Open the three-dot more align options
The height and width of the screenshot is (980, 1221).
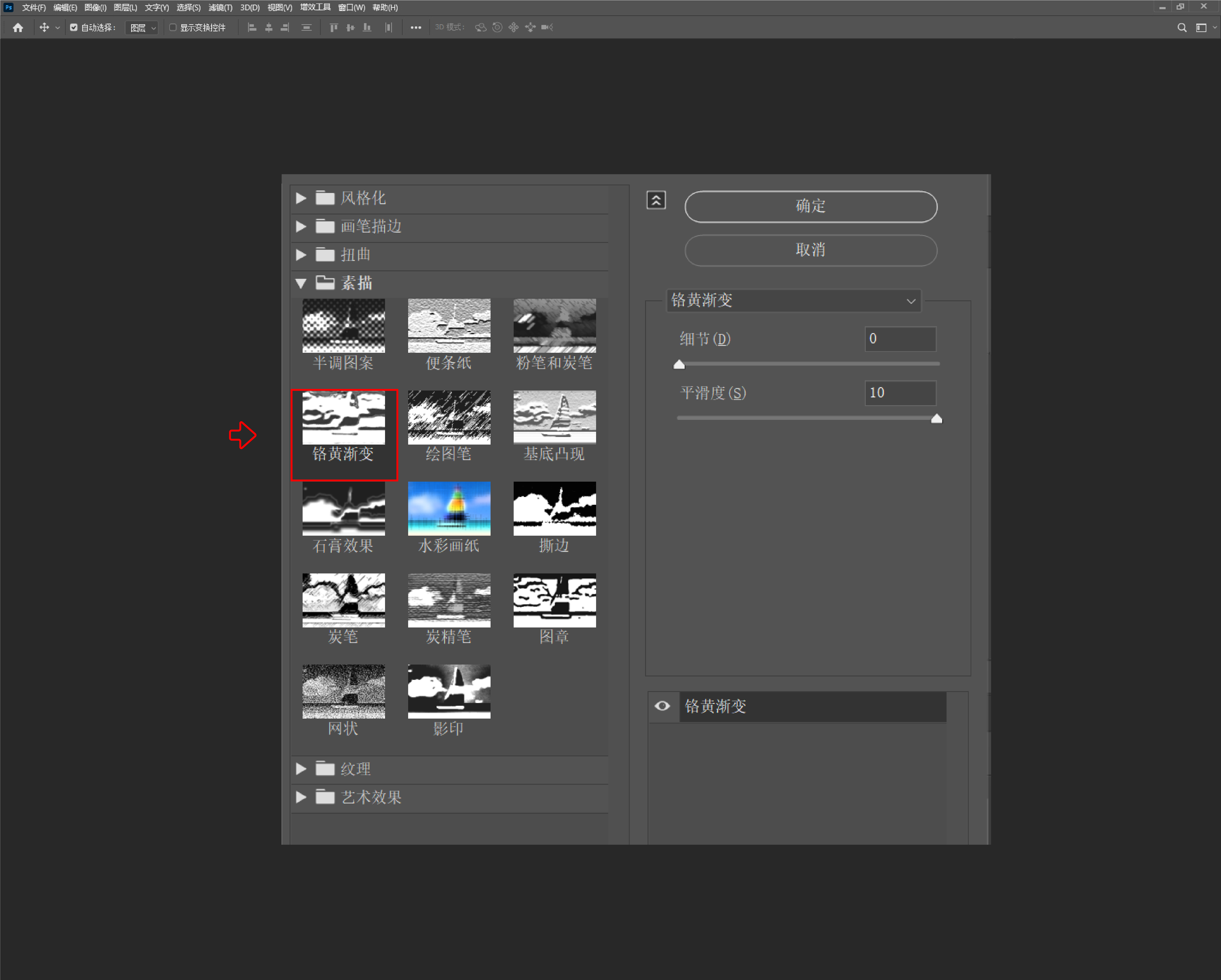point(416,27)
